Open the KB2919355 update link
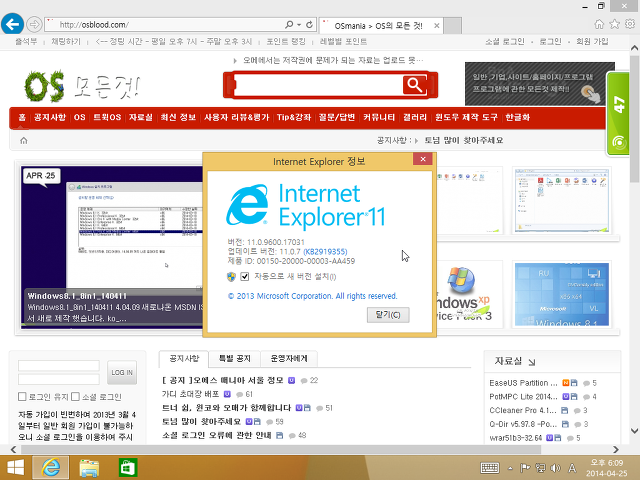640x480 pixels. click(325, 251)
